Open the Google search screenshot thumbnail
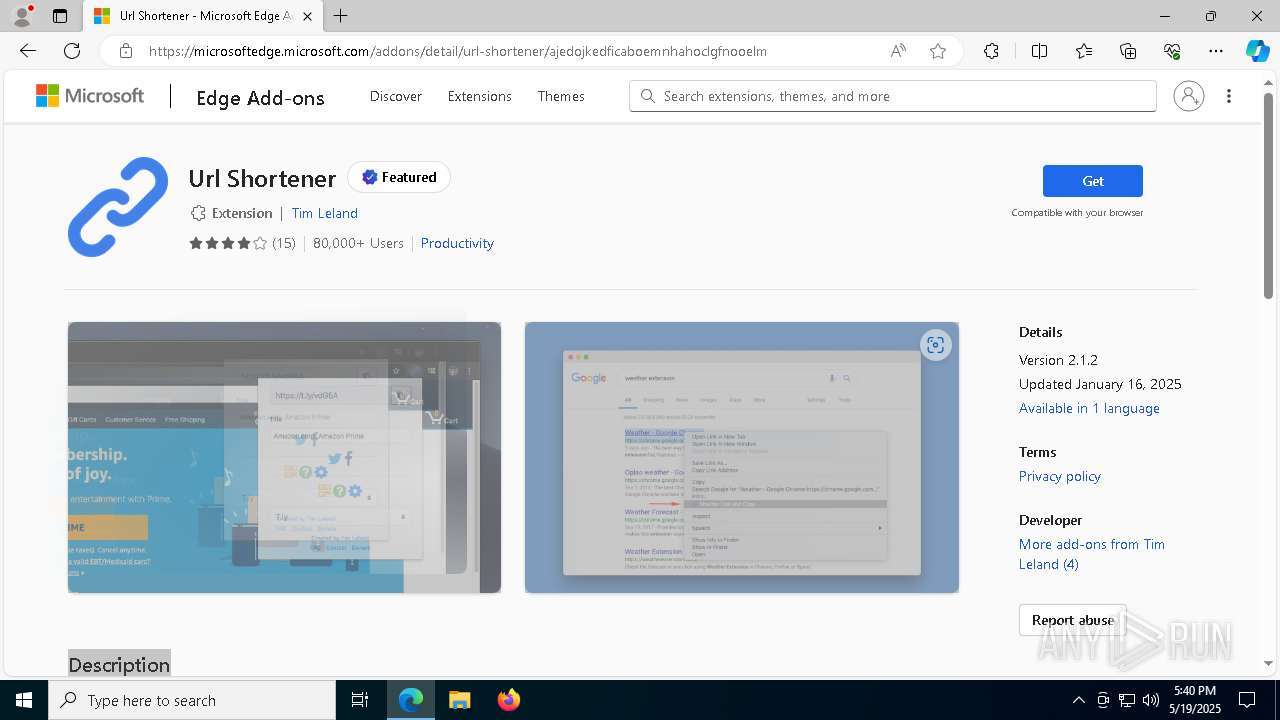This screenshot has height=720, width=1280. click(x=742, y=457)
